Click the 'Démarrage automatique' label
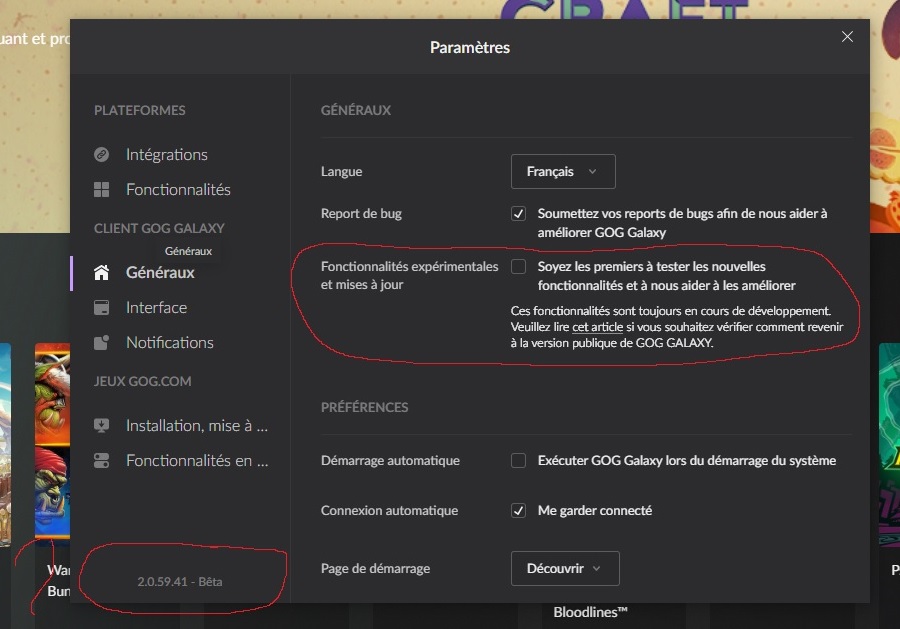Screen dimensions: 900x629 [390, 460]
